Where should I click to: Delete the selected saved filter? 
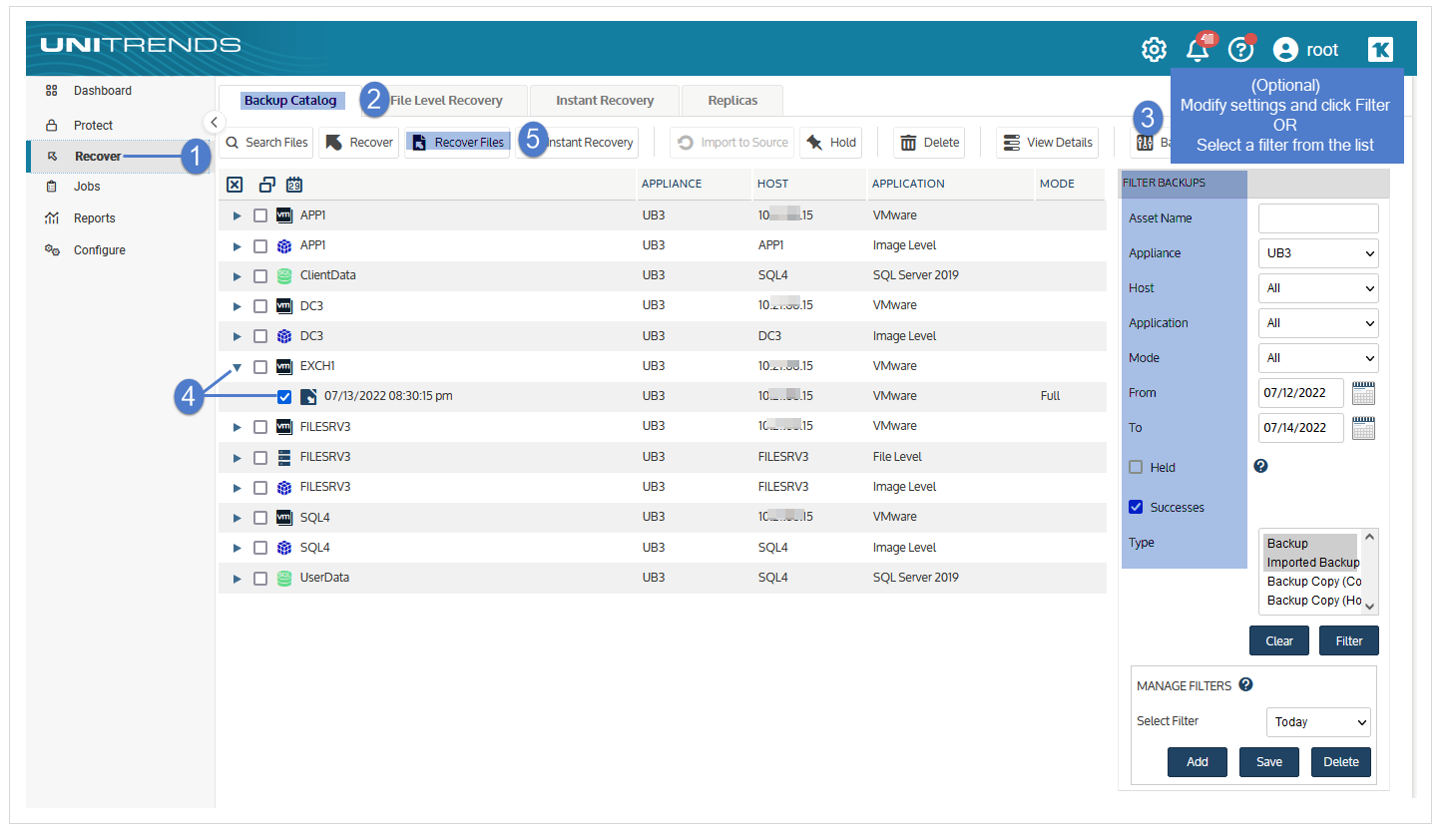[1341, 762]
